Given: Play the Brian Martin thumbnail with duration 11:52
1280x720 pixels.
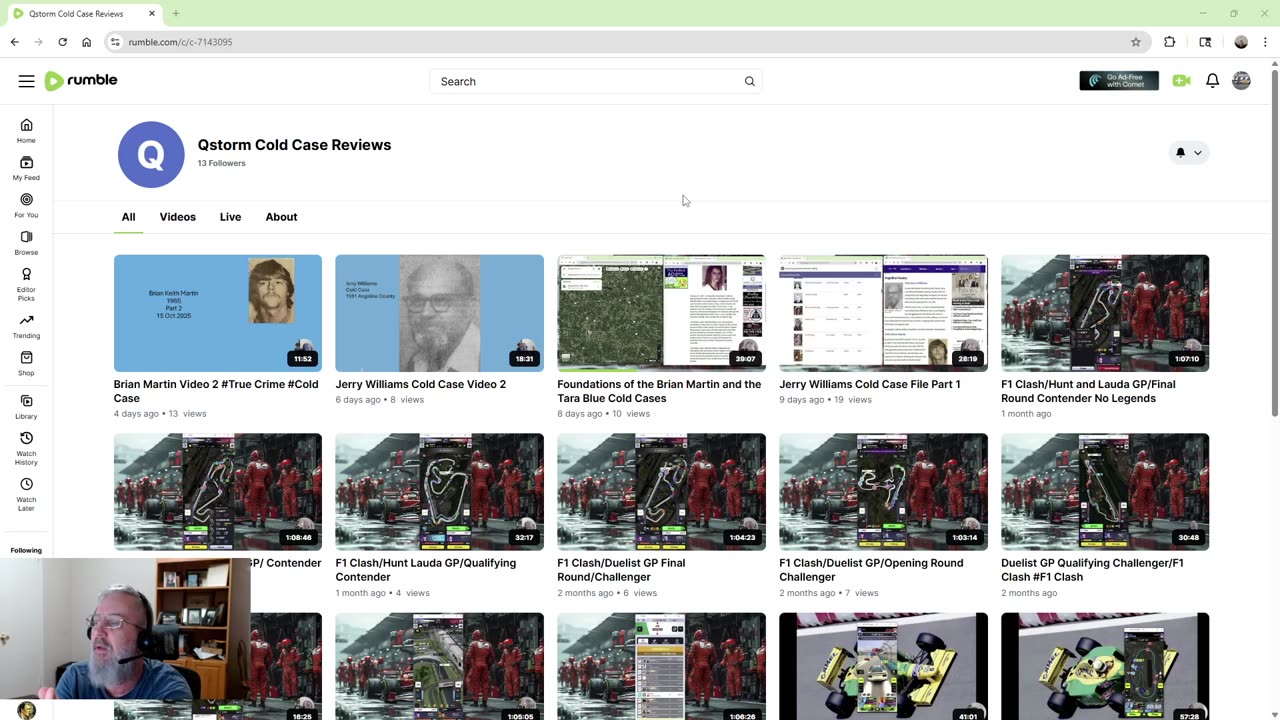Looking at the screenshot, I should 218,313.
